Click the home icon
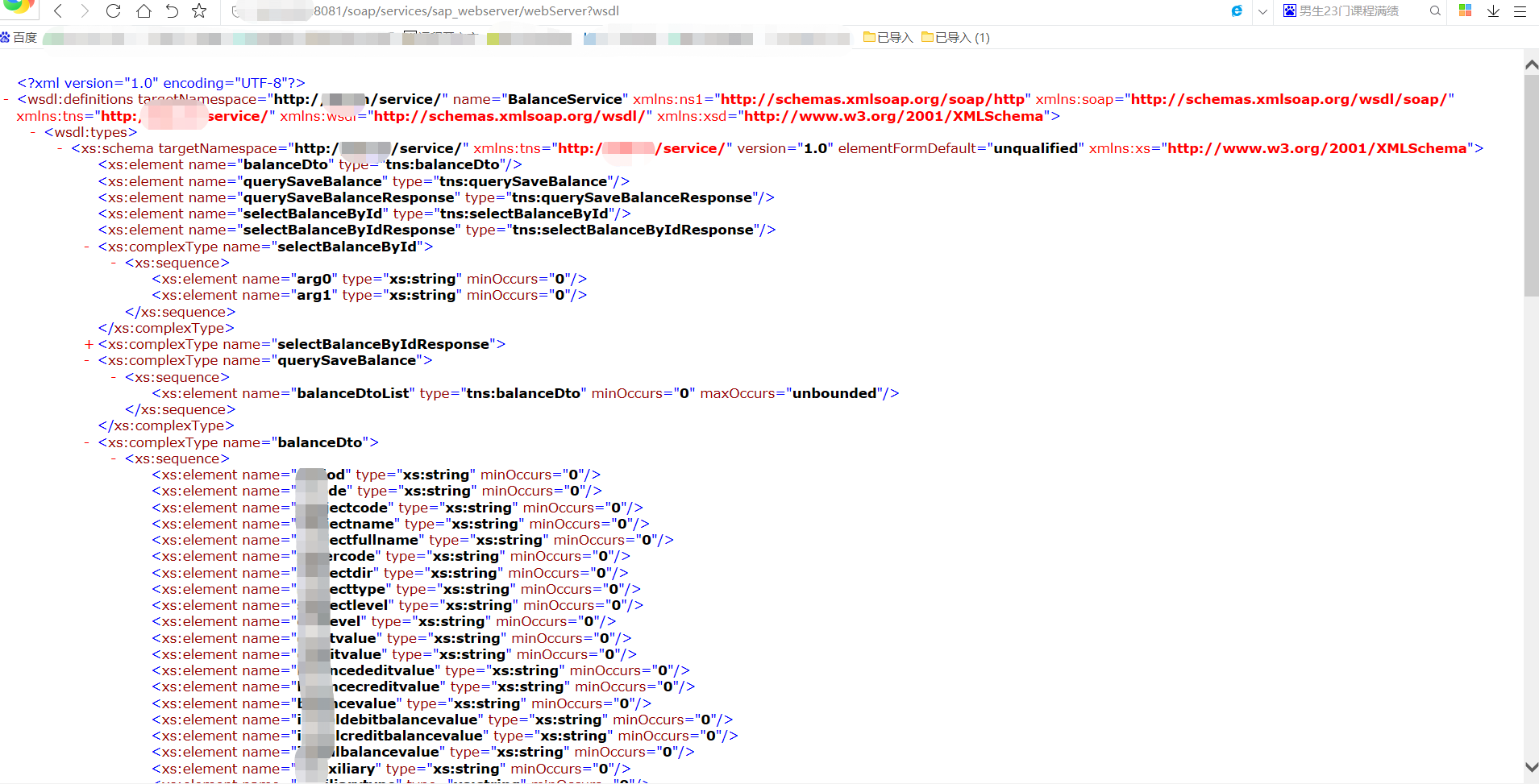The height and width of the screenshot is (784, 1539). [x=143, y=11]
